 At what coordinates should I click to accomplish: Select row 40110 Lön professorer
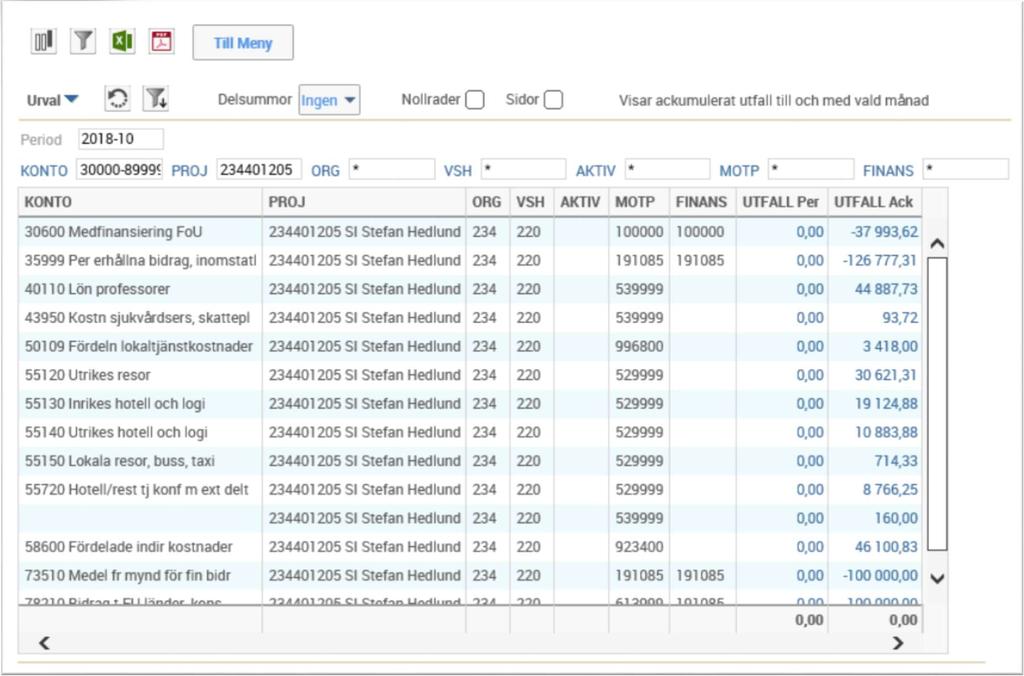[470, 289]
